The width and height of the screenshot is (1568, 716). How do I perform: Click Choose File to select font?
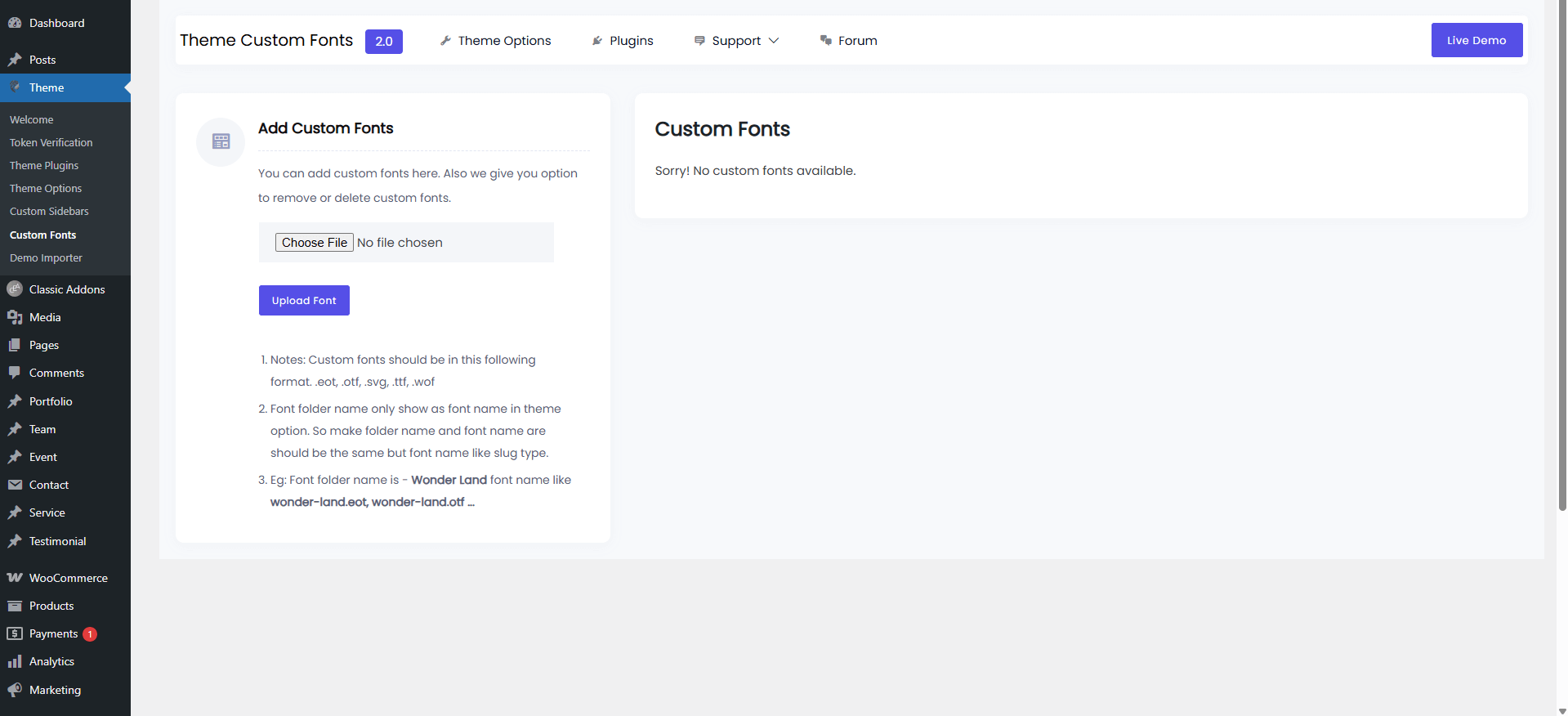click(314, 243)
